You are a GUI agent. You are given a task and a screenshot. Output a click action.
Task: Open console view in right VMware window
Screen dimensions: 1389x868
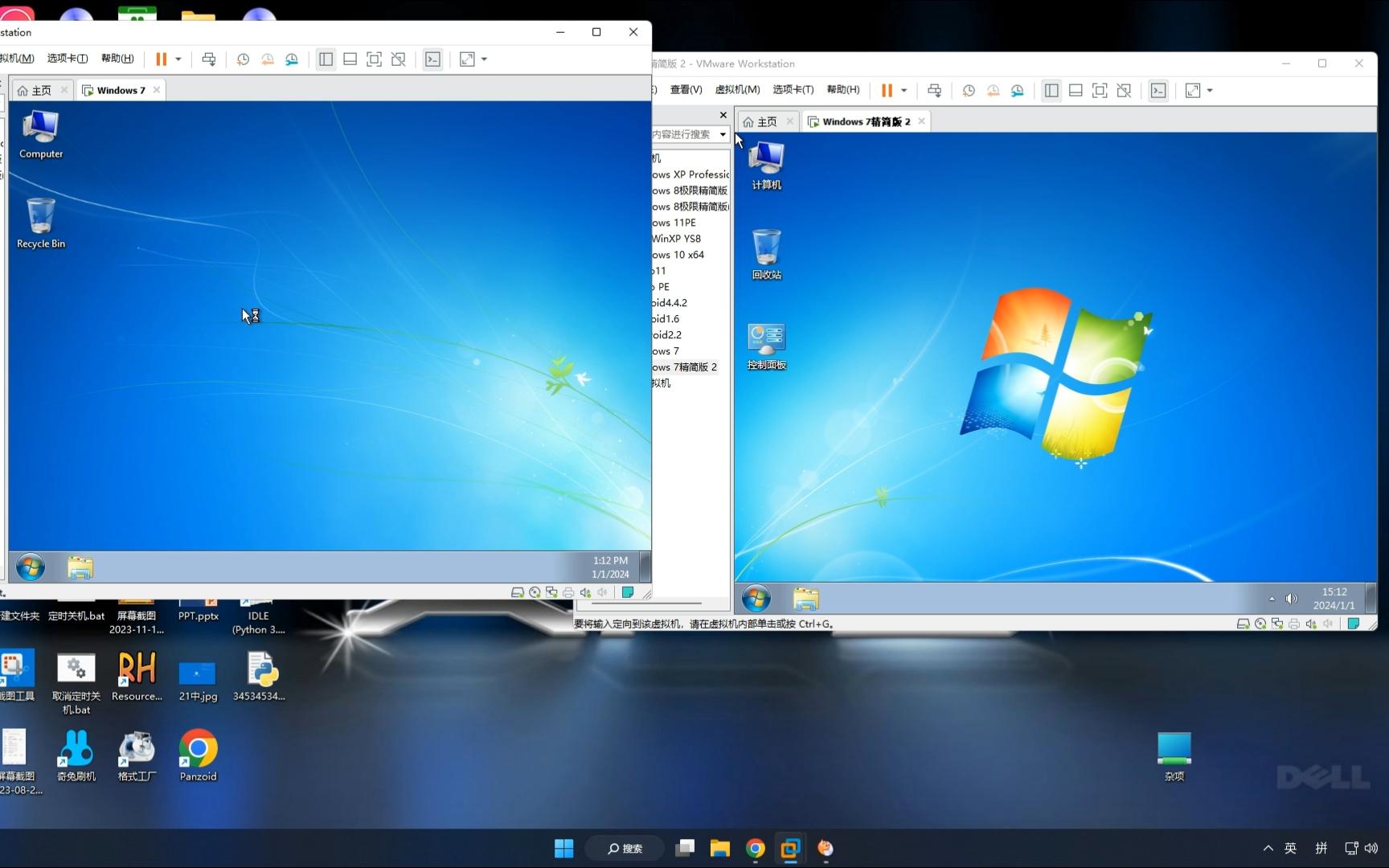pos(1158,90)
